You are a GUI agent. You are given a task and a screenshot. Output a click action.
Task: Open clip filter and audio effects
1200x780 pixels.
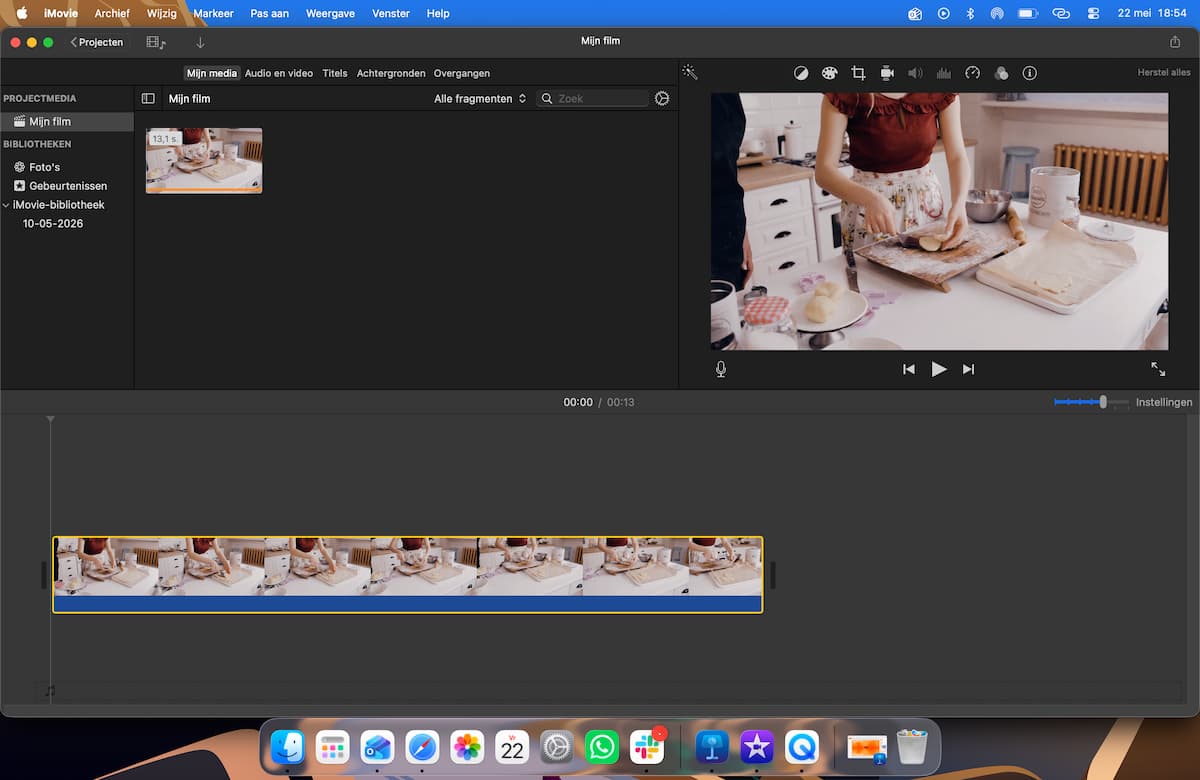click(x=1001, y=73)
